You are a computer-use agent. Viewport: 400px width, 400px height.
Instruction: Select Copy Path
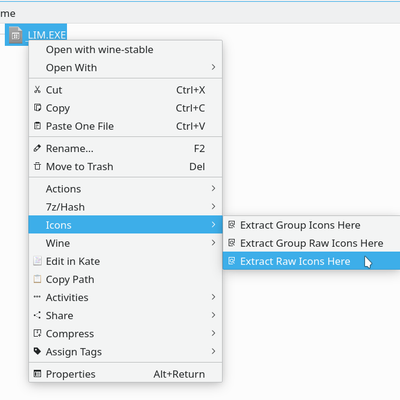click(125, 279)
